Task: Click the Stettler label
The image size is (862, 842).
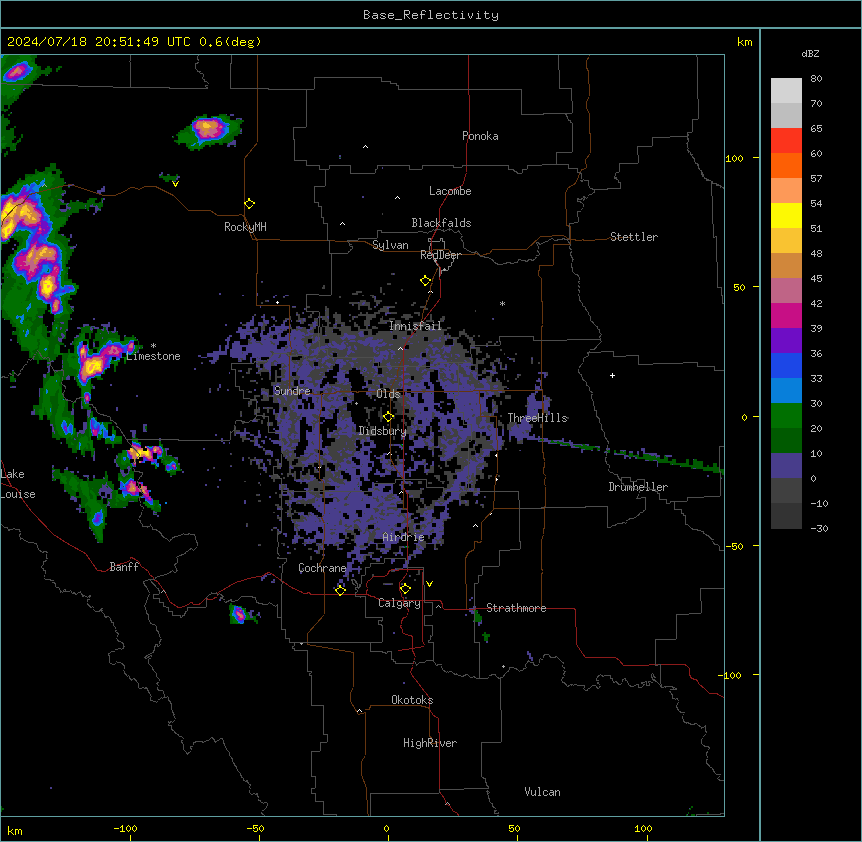Action: pos(633,237)
